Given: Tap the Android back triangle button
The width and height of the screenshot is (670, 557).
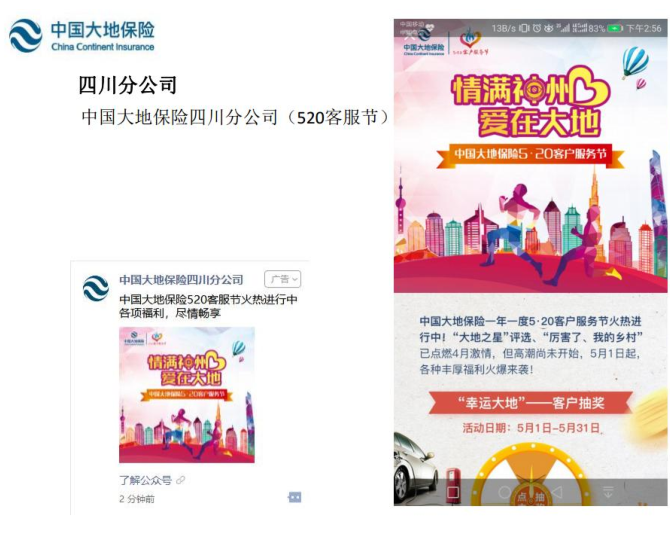Looking at the screenshot, I should (x=556, y=492).
